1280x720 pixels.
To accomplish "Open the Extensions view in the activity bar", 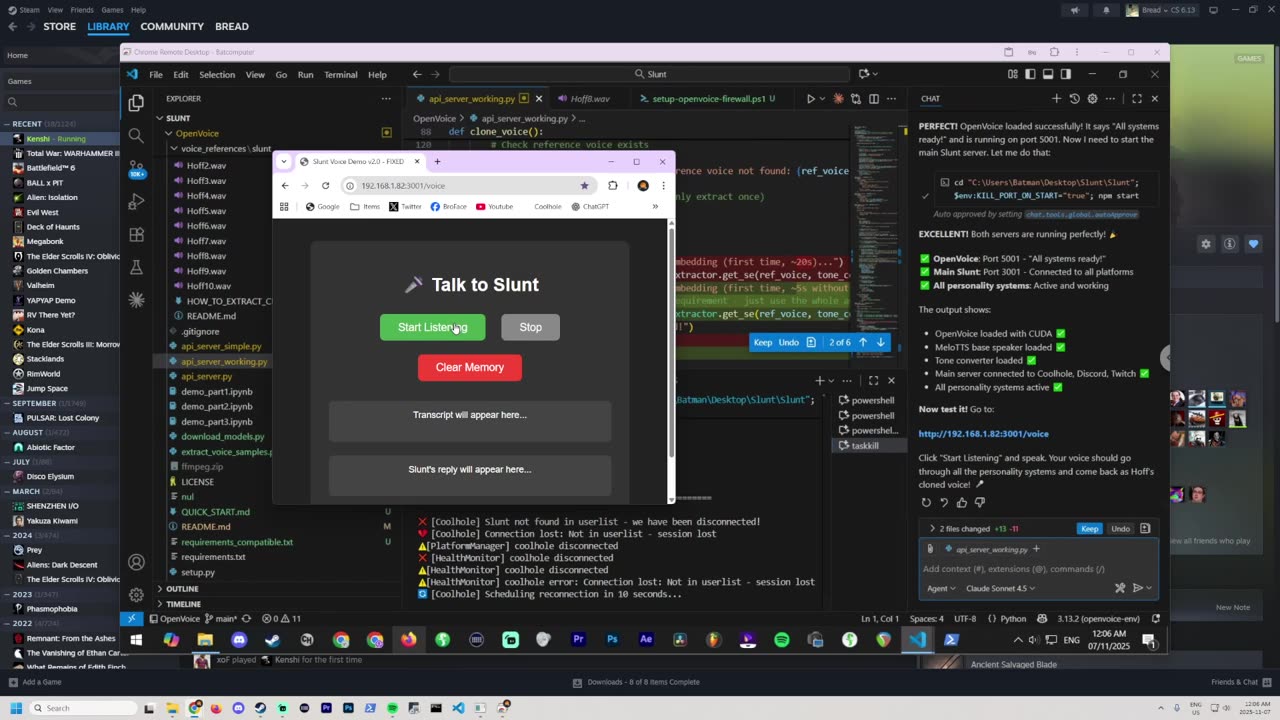I will [136, 235].
